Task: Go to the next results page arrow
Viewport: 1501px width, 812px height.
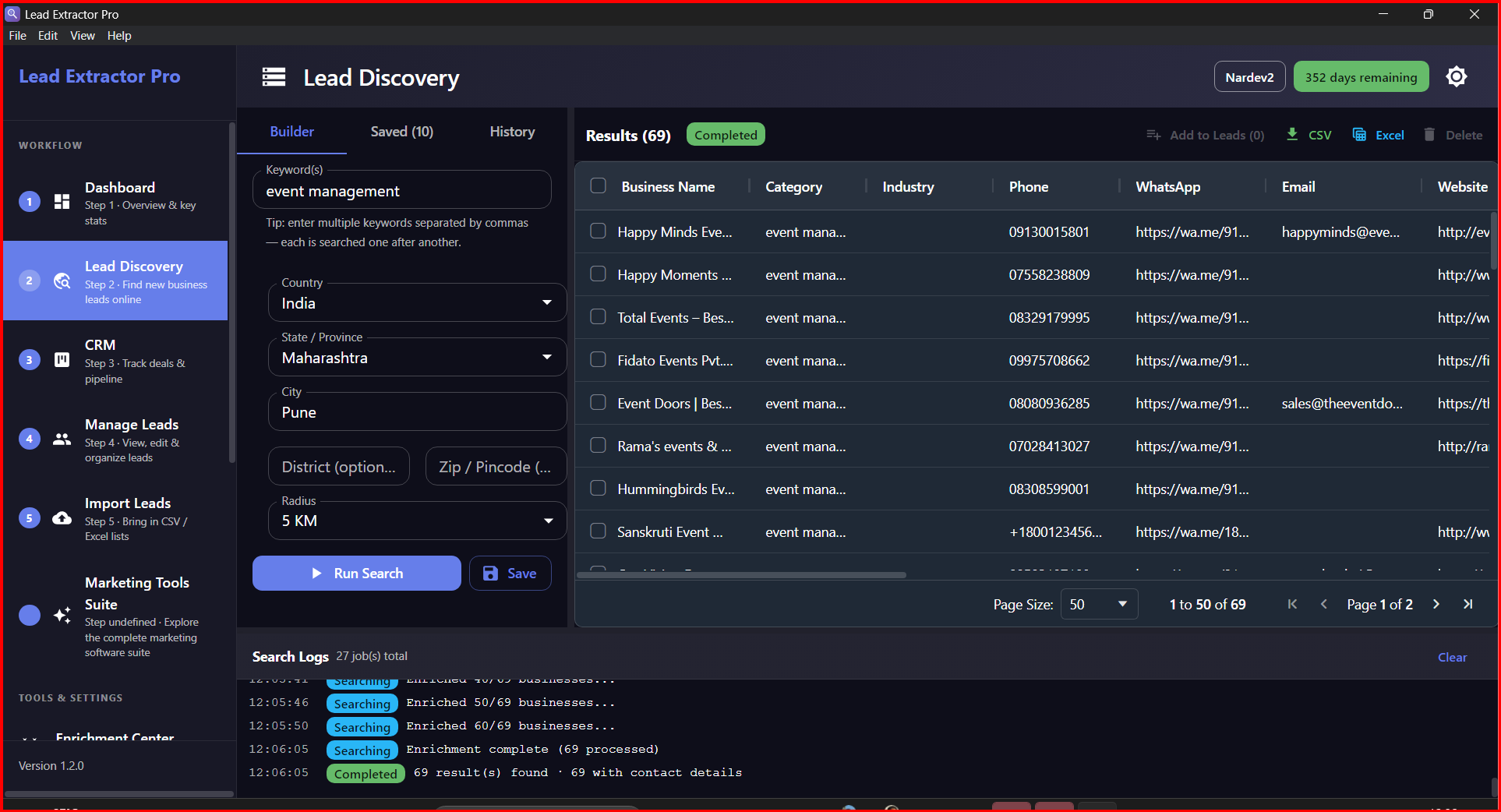Action: (1436, 604)
